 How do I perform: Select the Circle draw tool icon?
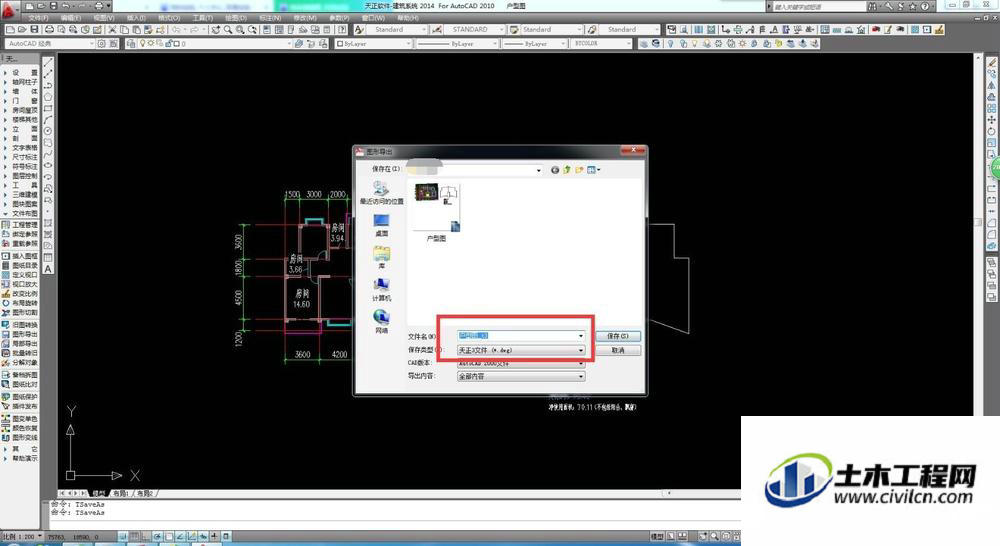[48, 131]
